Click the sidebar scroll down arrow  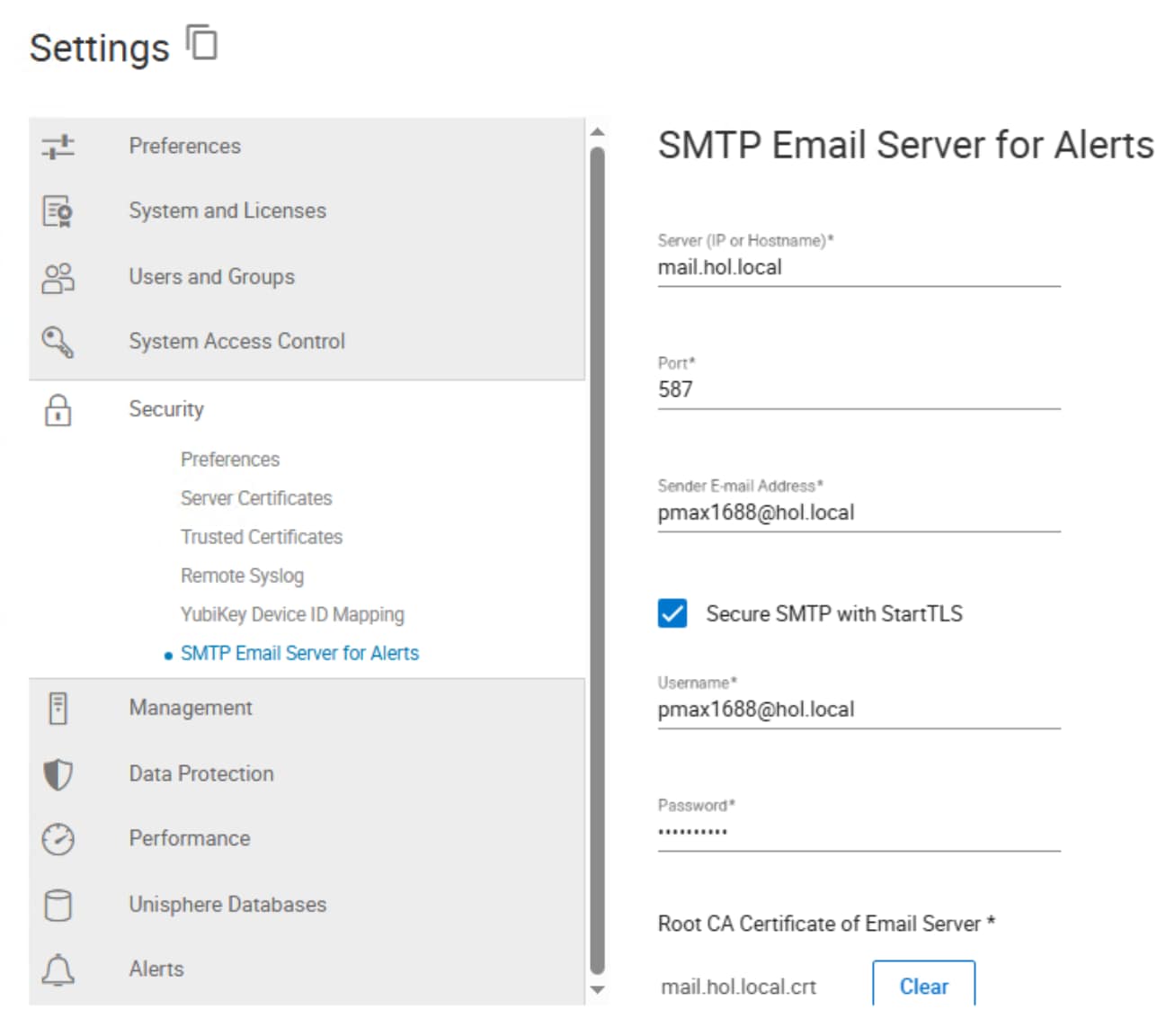598,990
